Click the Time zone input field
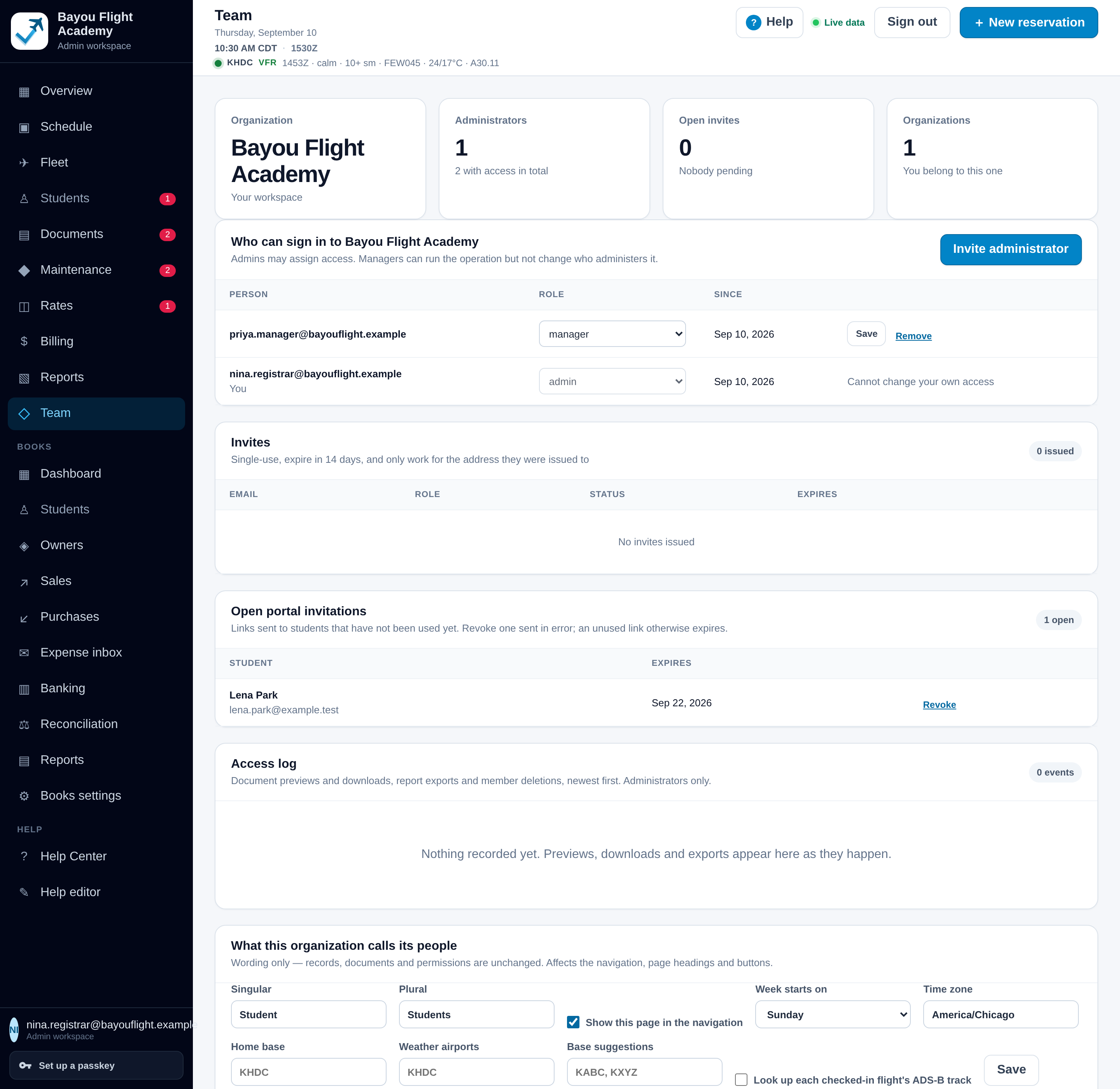This screenshot has height=1089, width=1120. pyautogui.click(x=1001, y=1015)
